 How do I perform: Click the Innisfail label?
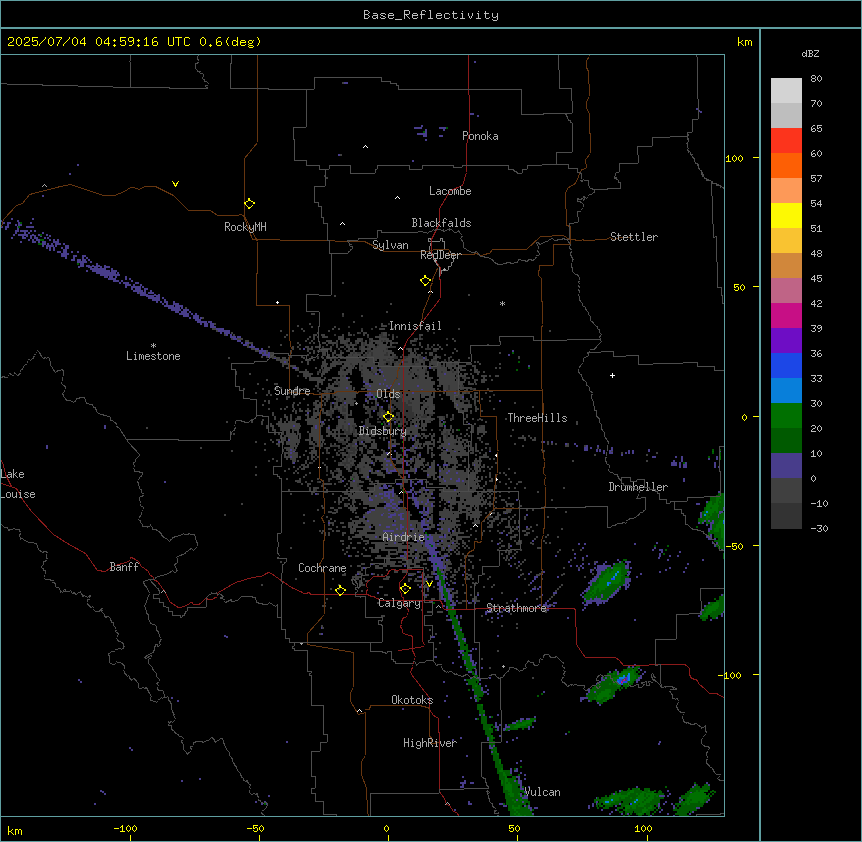coord(415,326)
